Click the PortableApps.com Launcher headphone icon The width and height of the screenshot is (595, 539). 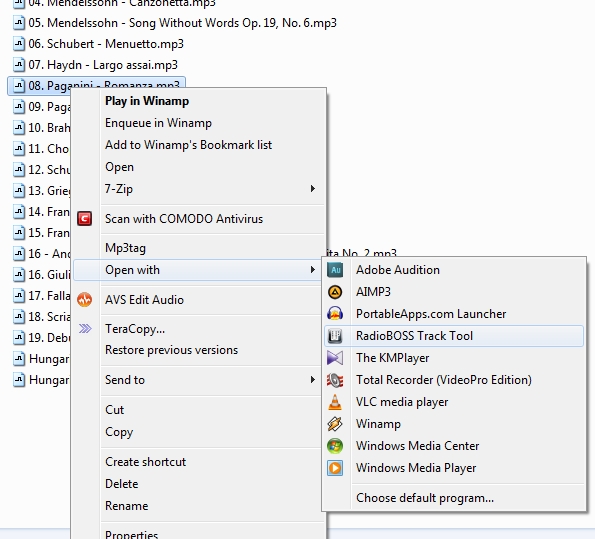tap(335, 314)
